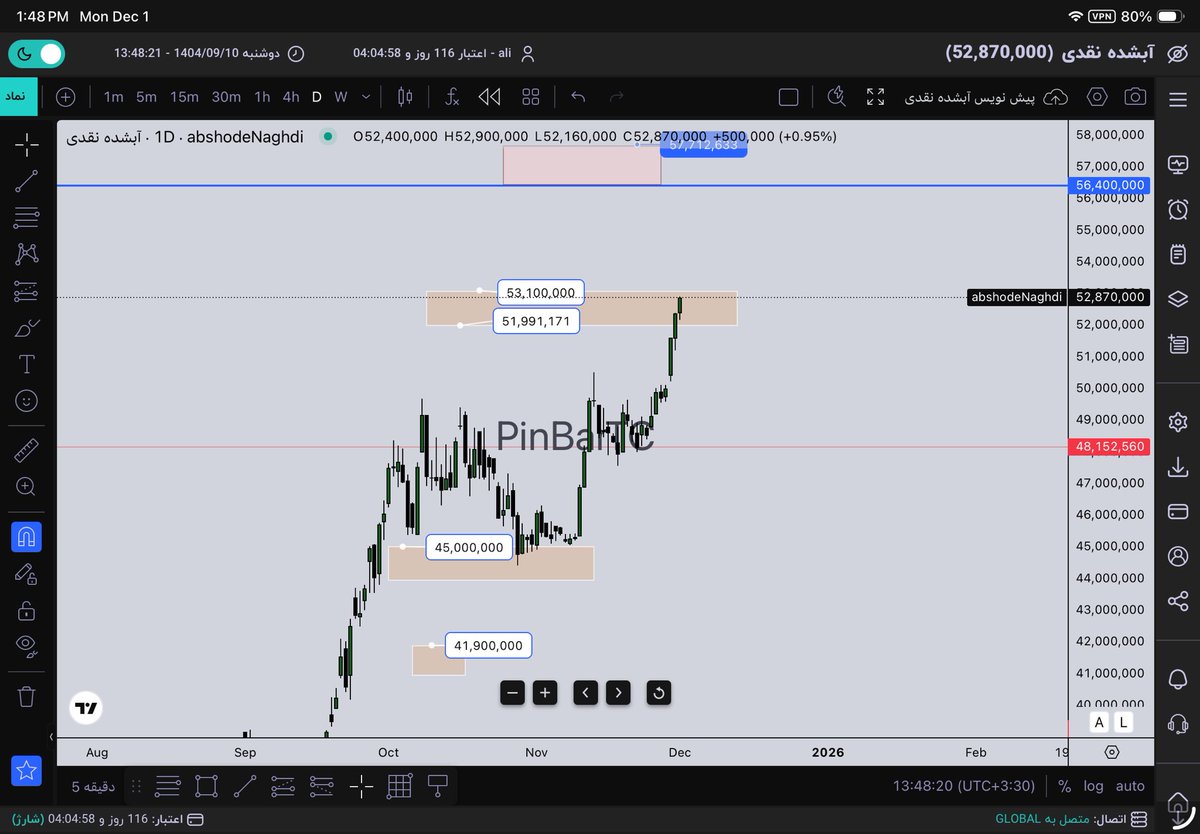Open the user profile icon in right sidebar
1200x834 pixels.
(1177, 556)
